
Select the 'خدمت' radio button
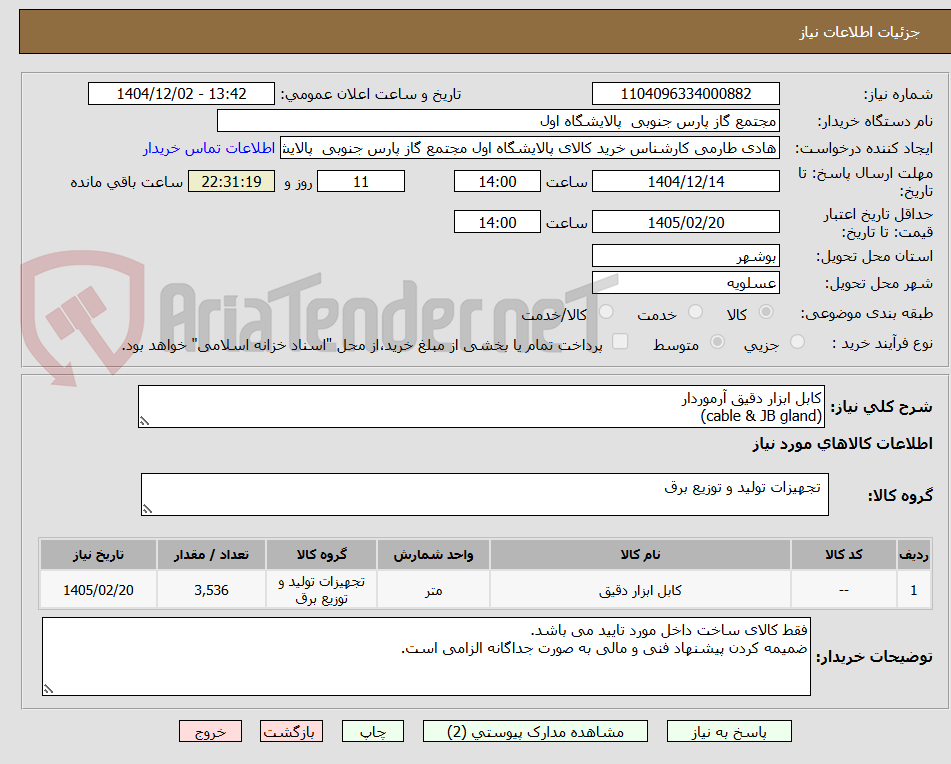pos(695,312)
